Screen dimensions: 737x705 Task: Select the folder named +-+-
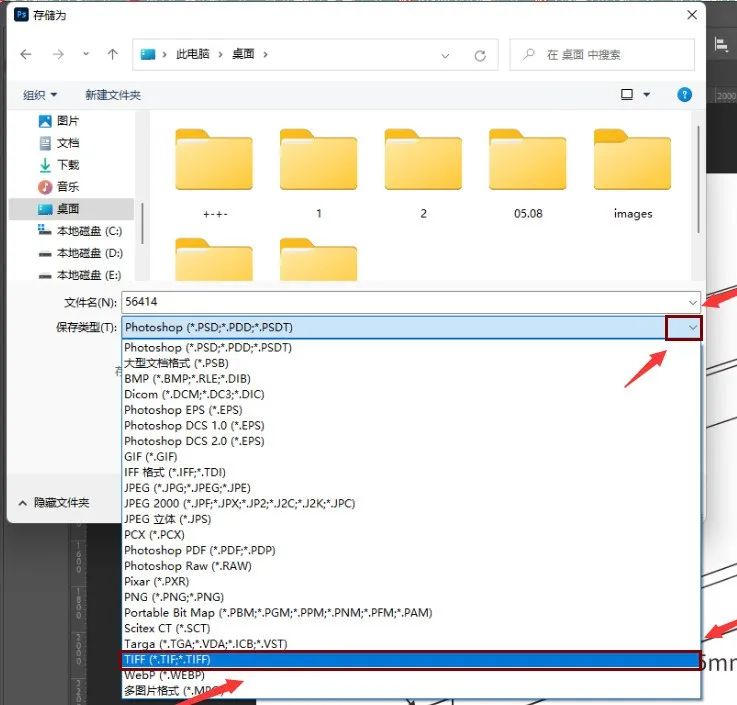(214, 174)
